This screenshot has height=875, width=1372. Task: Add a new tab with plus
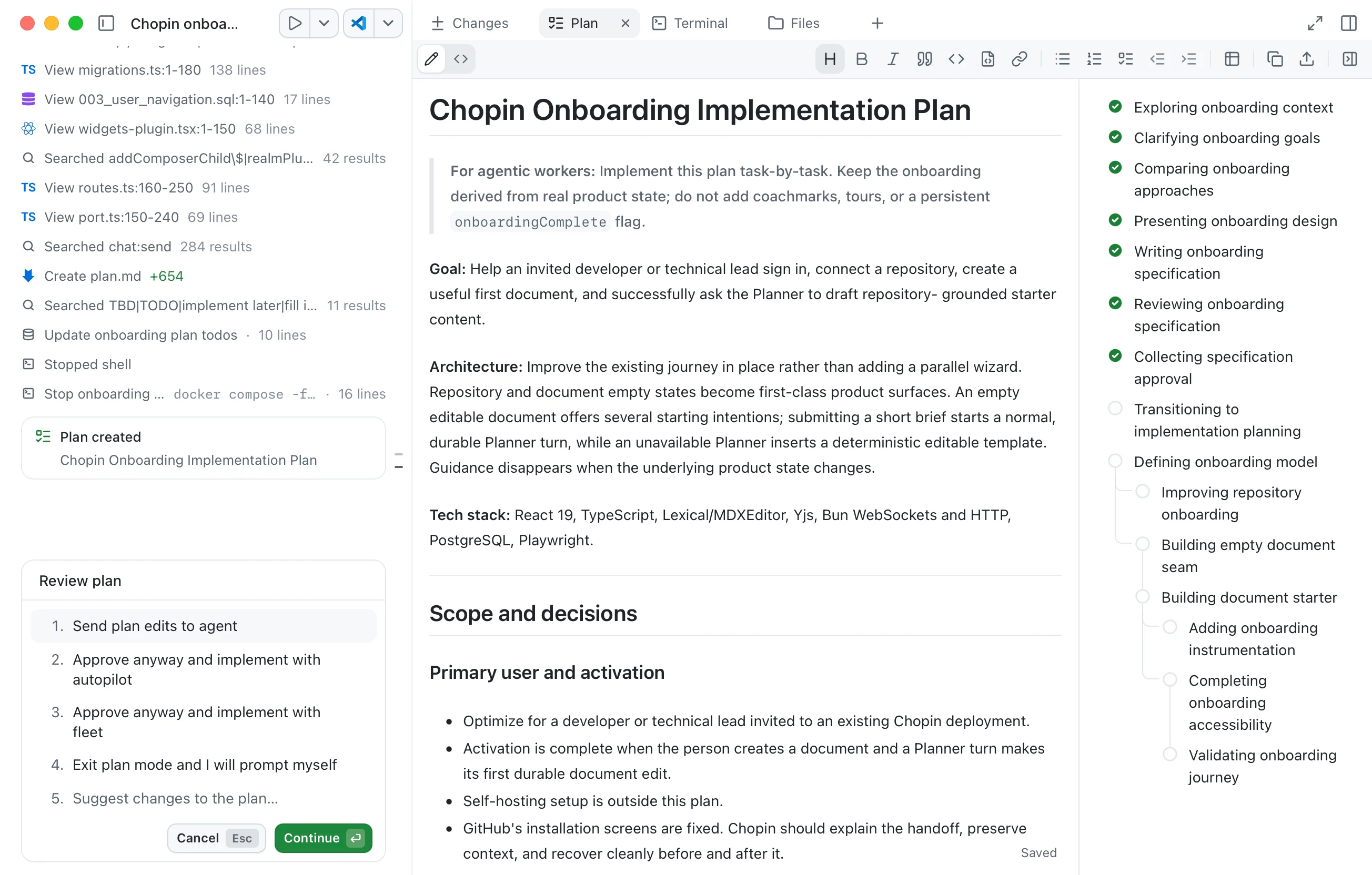[877, 23]
